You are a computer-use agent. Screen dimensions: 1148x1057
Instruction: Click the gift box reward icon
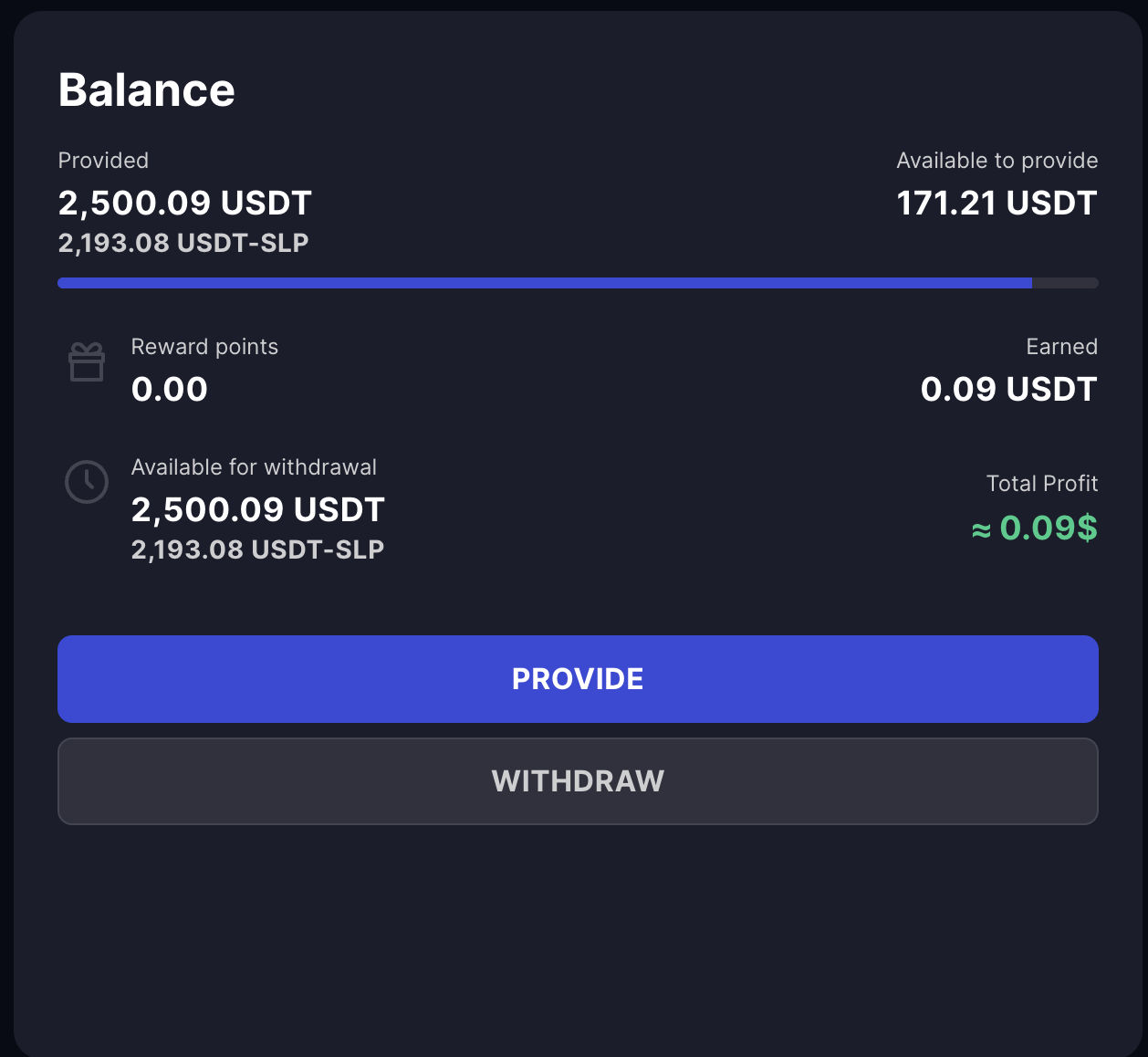pyautogui.click(x=87, y=362)
